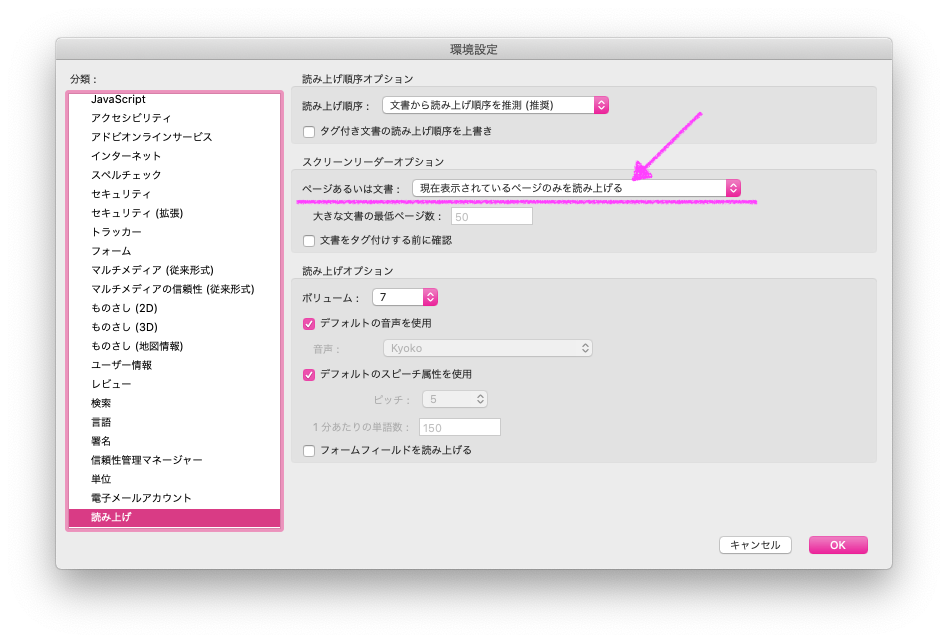
Task: Choose インターネット in the category list
Action: [174, 156]
